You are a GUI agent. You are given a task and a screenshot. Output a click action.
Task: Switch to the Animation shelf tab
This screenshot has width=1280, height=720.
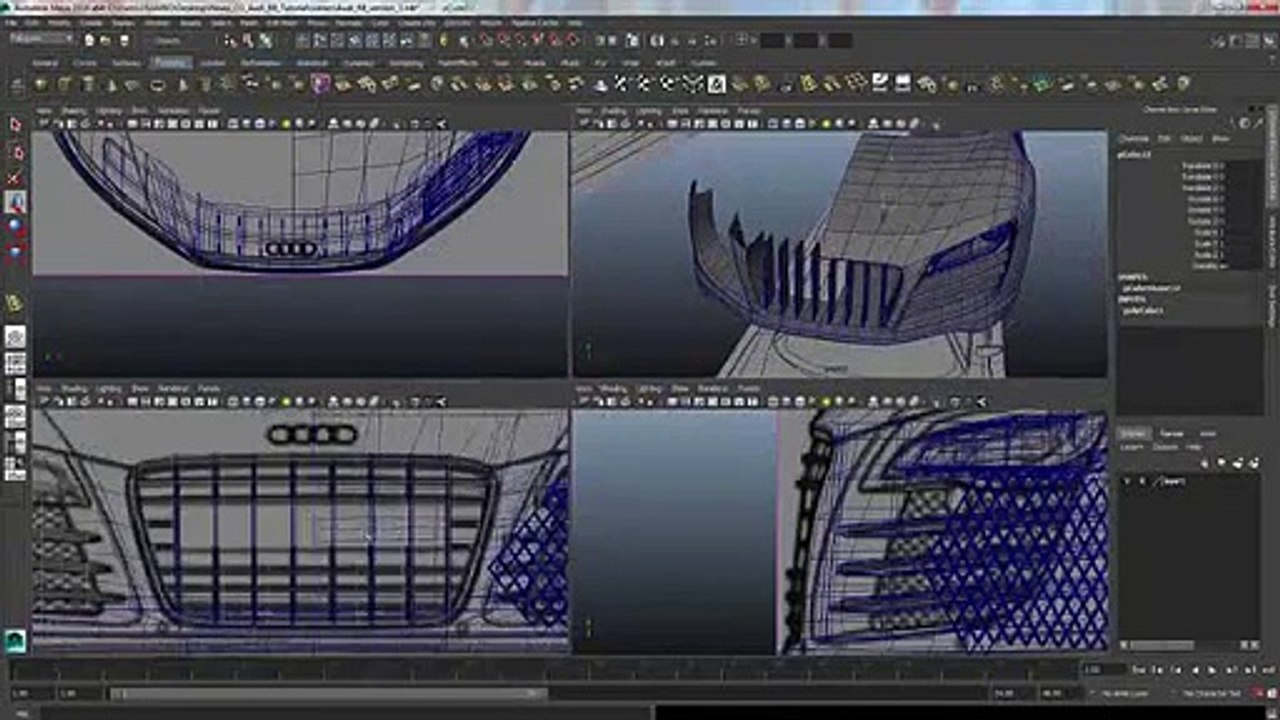click(x=311, y=62)
